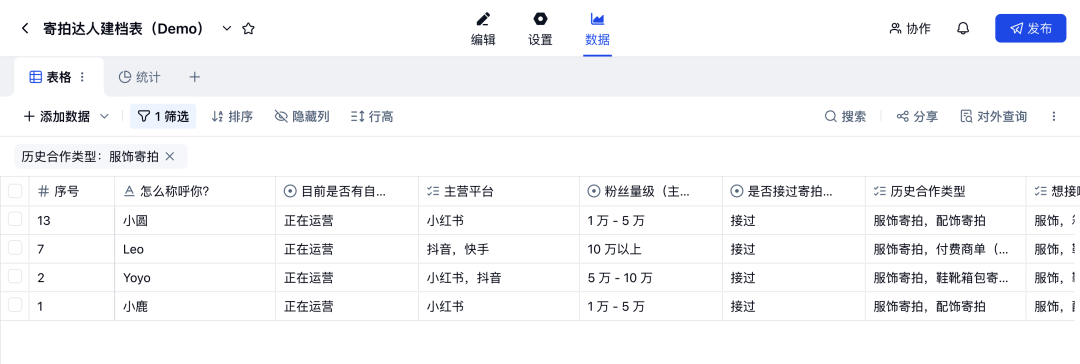Add a new view with plus icon

point(194,77)
